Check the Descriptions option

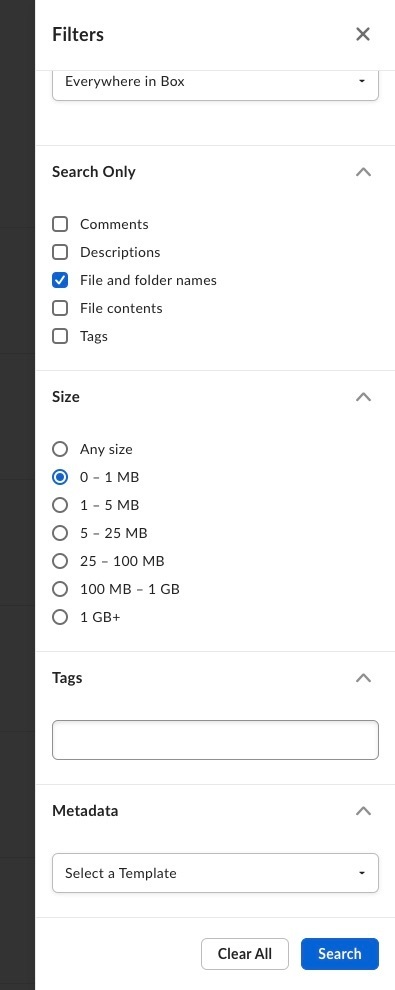60,252
